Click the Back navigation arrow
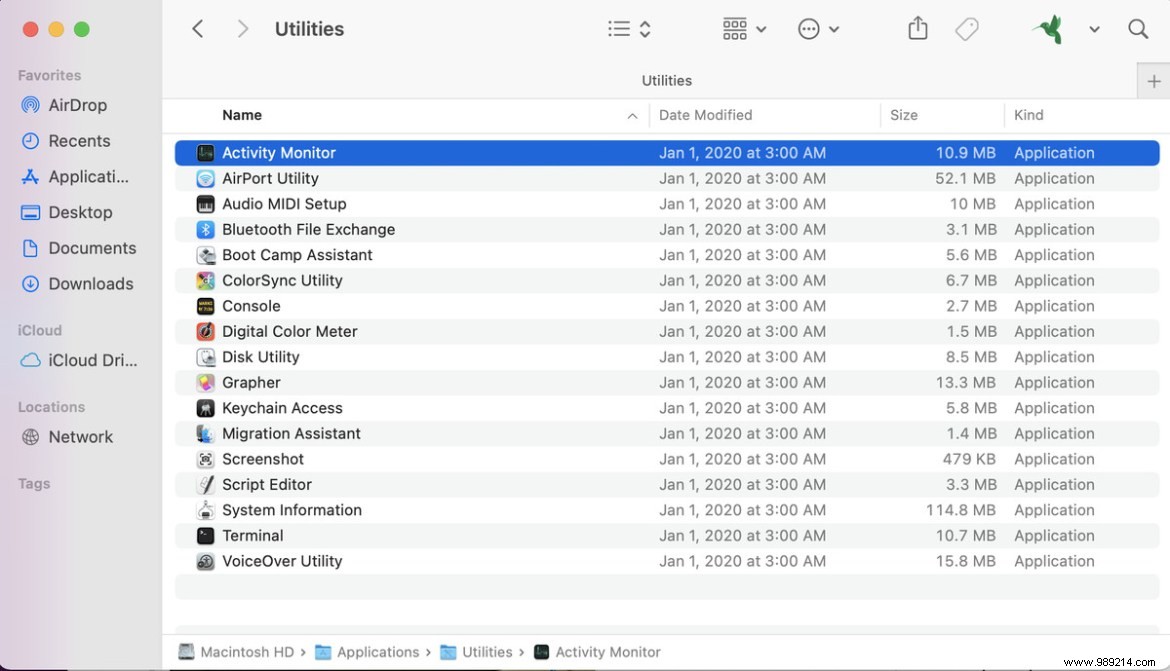Viewport: 1170px width, 671px height. click(x=197, y=28)
